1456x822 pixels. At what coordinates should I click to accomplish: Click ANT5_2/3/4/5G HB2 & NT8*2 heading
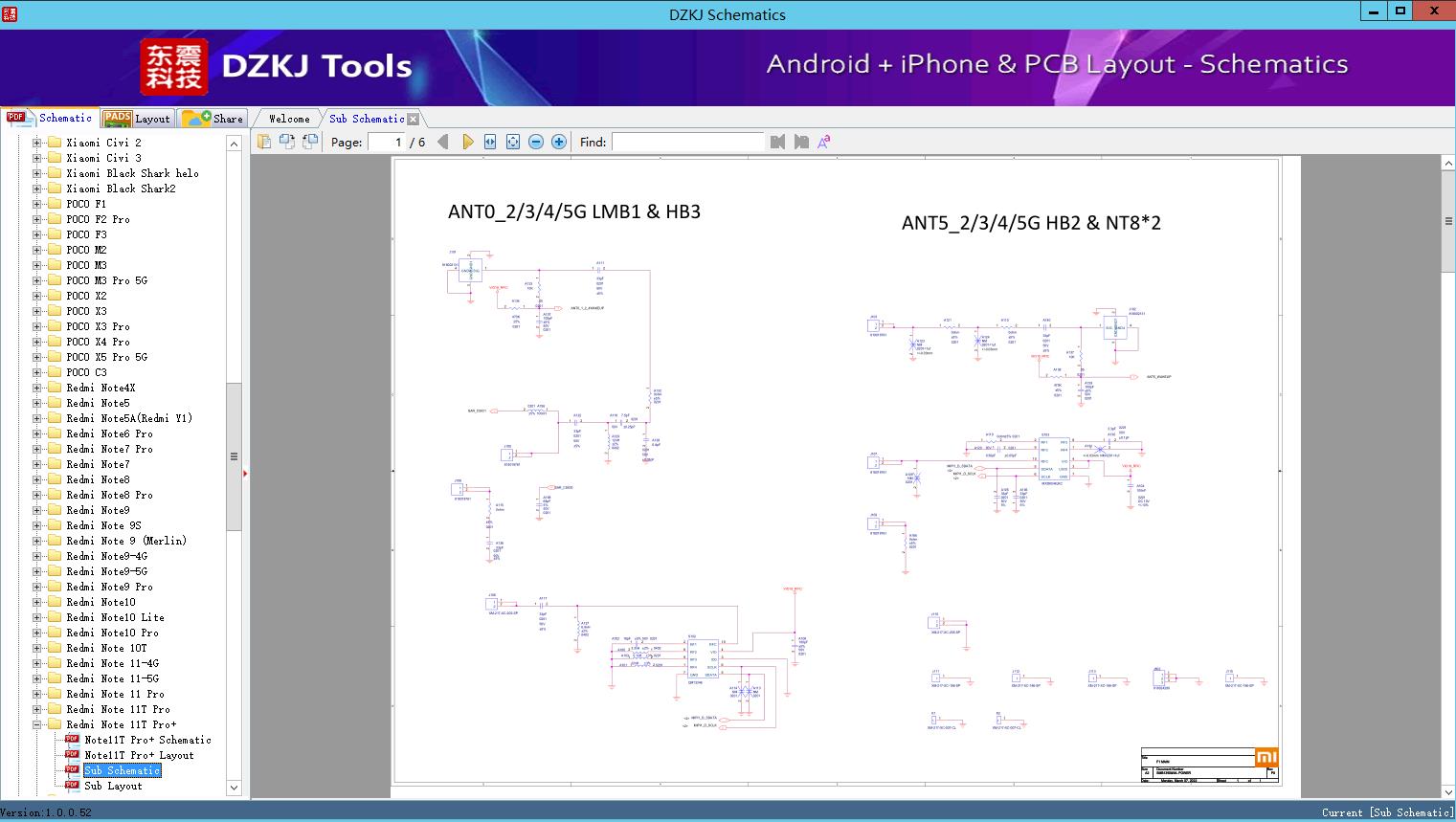click(x=1031, y=223)
